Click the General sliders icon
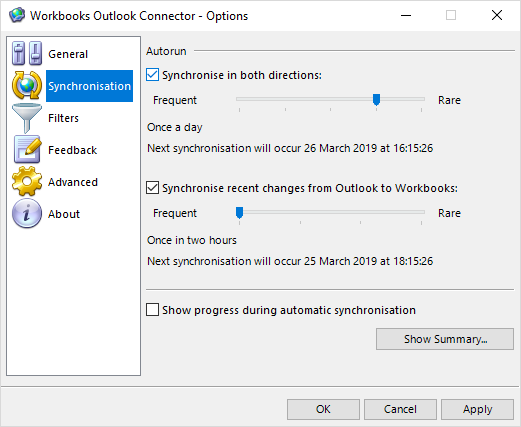Viewport: 521px width, 427px height. pos(27,53)
